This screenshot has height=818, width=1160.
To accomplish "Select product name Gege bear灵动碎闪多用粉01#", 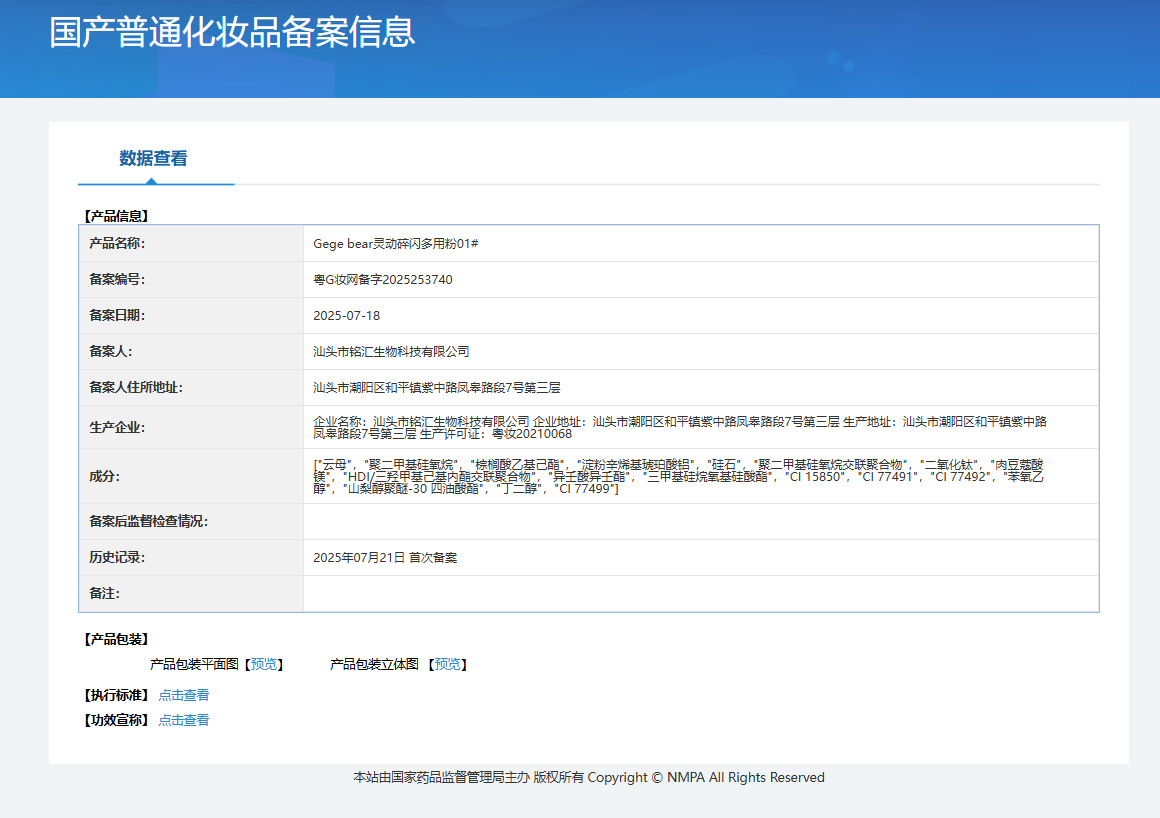I will (396, 243).
